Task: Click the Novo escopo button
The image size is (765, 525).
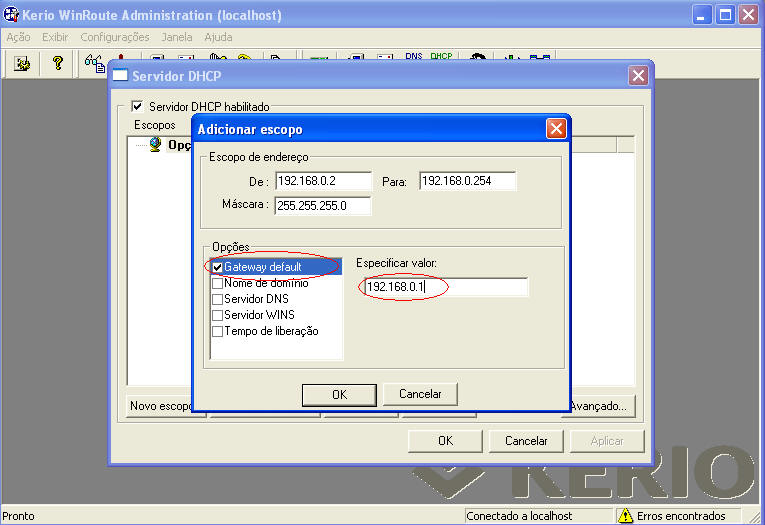Action: 160,406
